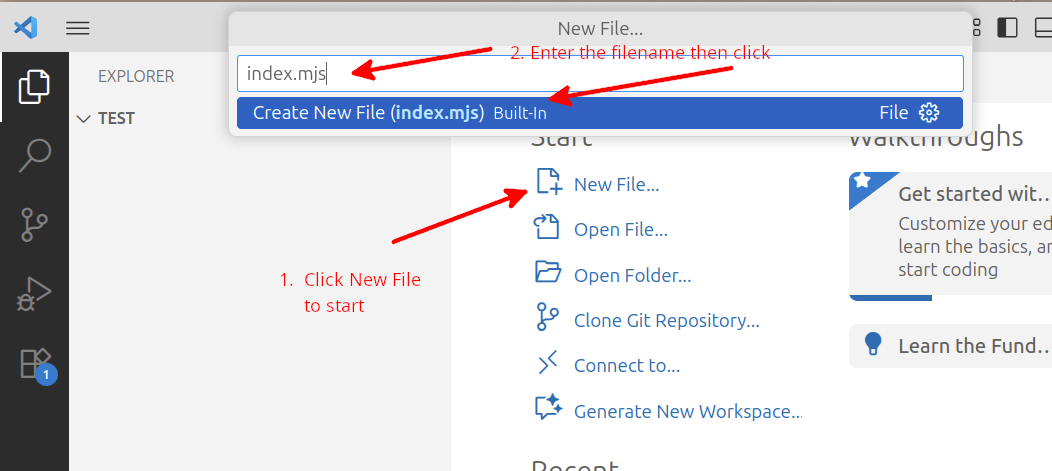Toggle the primary sidebar layout button
1052x471 pixels.
pyautogui.click(x=1008, y=27)
